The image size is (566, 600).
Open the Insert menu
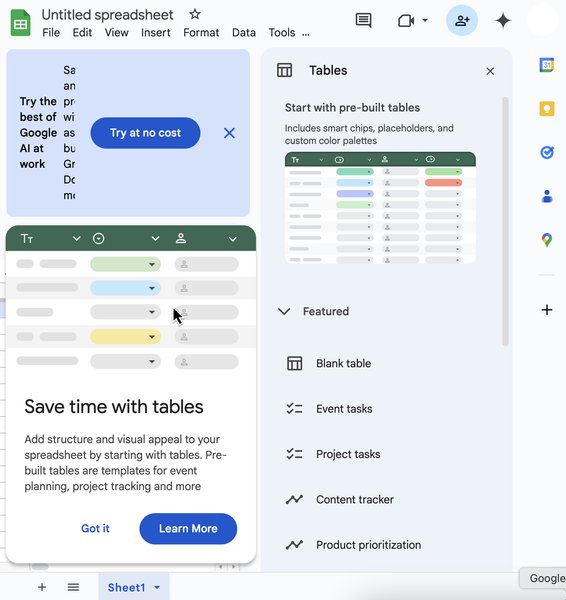coord(155,33)
